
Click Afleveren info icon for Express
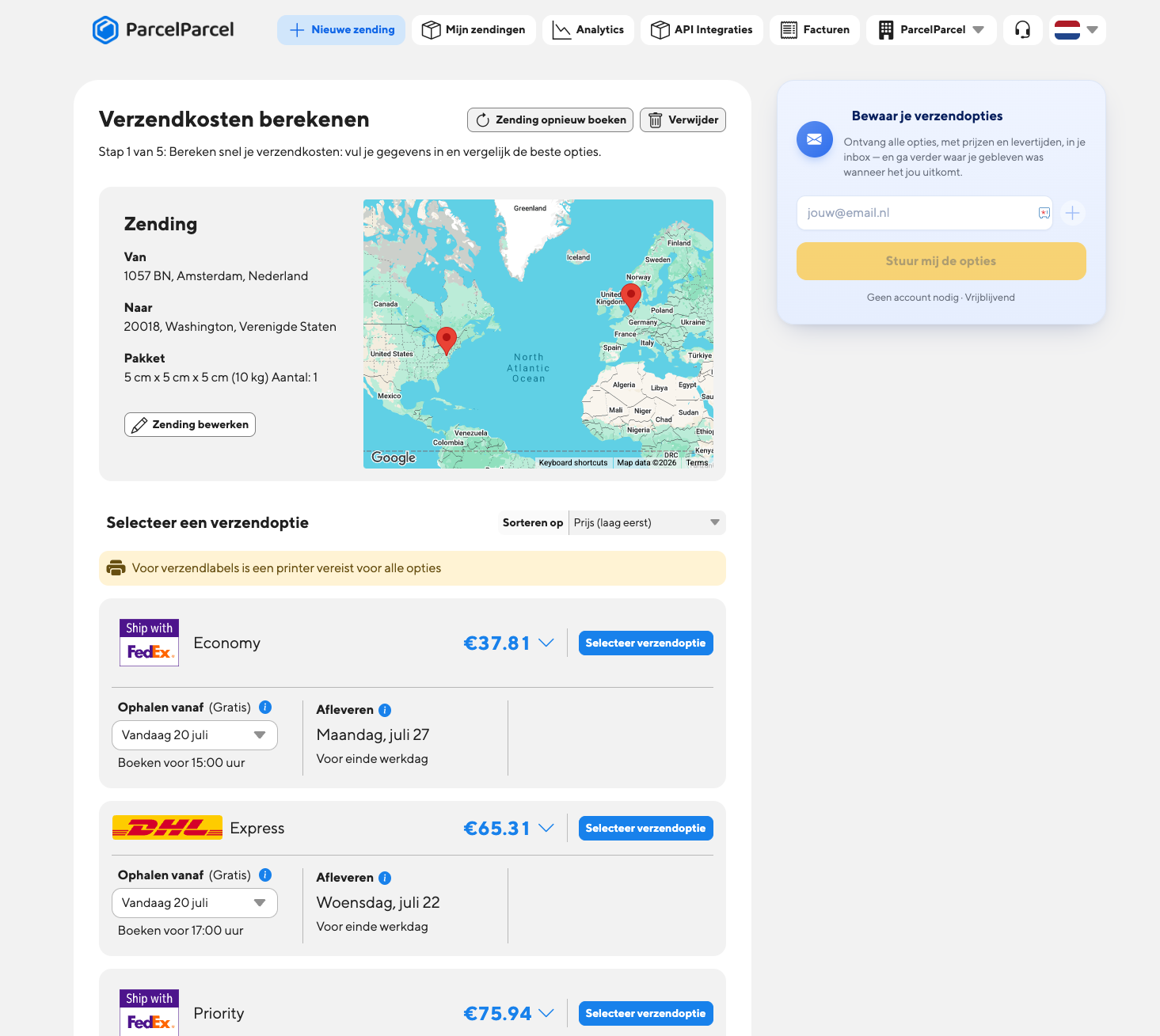(385, 878)
